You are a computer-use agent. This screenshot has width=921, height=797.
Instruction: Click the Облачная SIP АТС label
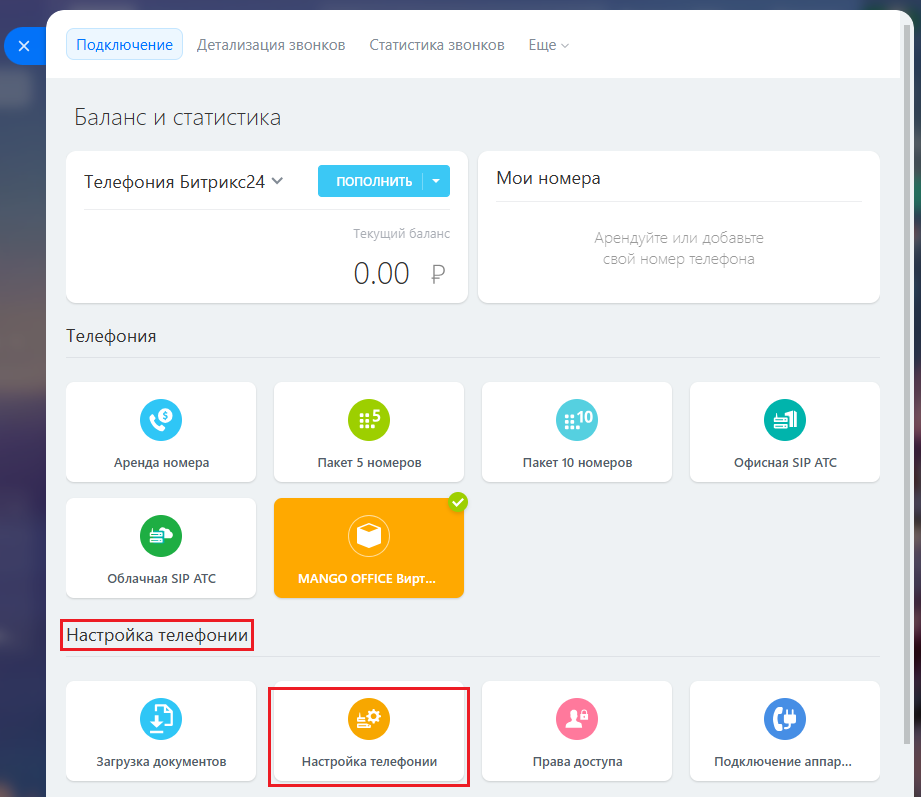coord(161,579)
